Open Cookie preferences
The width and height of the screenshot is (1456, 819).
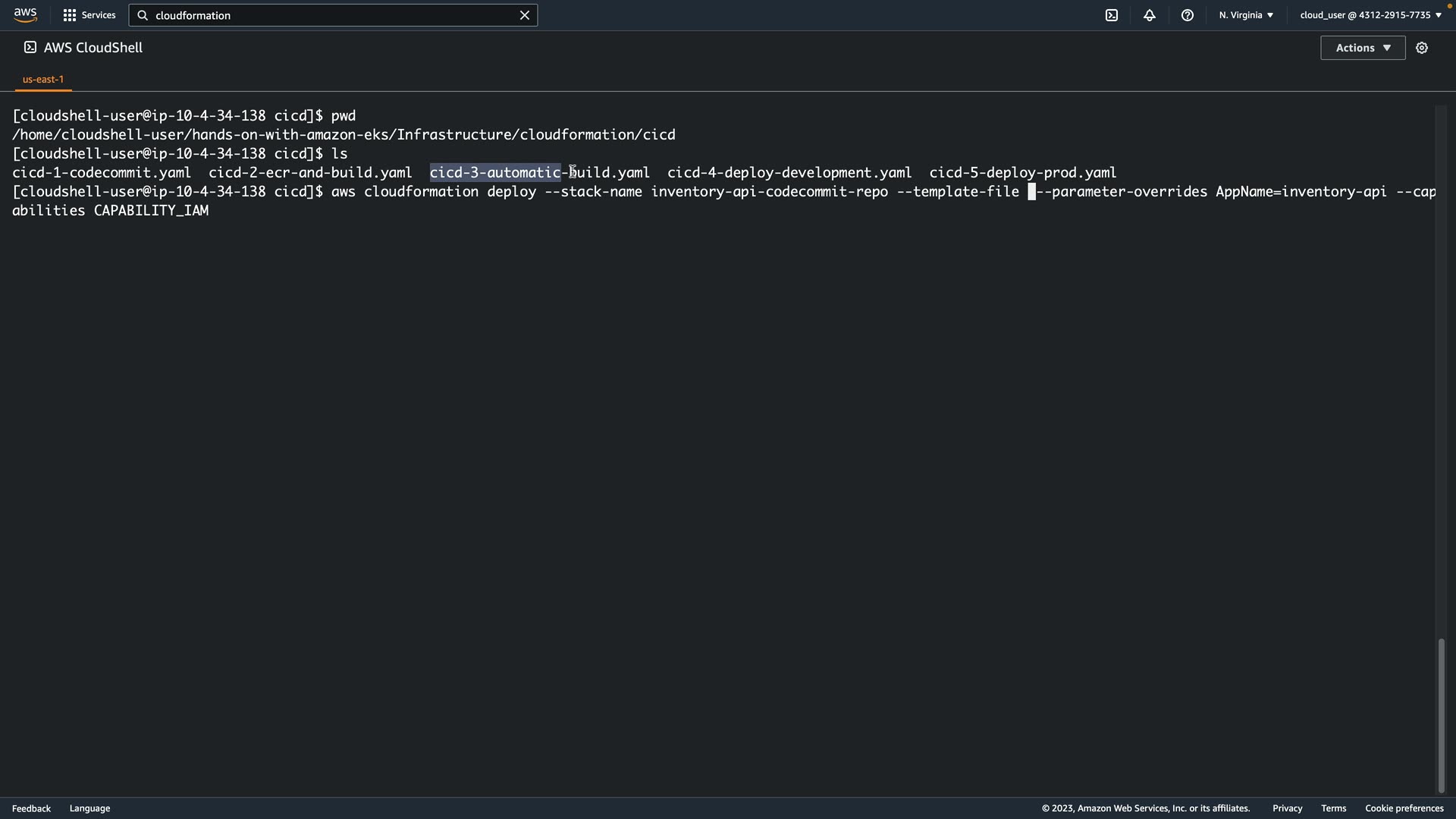click(x=1404, y=808)
